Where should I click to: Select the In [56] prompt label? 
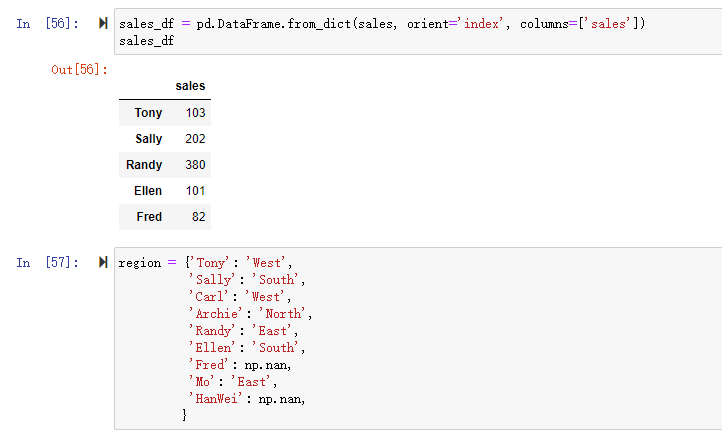coord(48,23)
